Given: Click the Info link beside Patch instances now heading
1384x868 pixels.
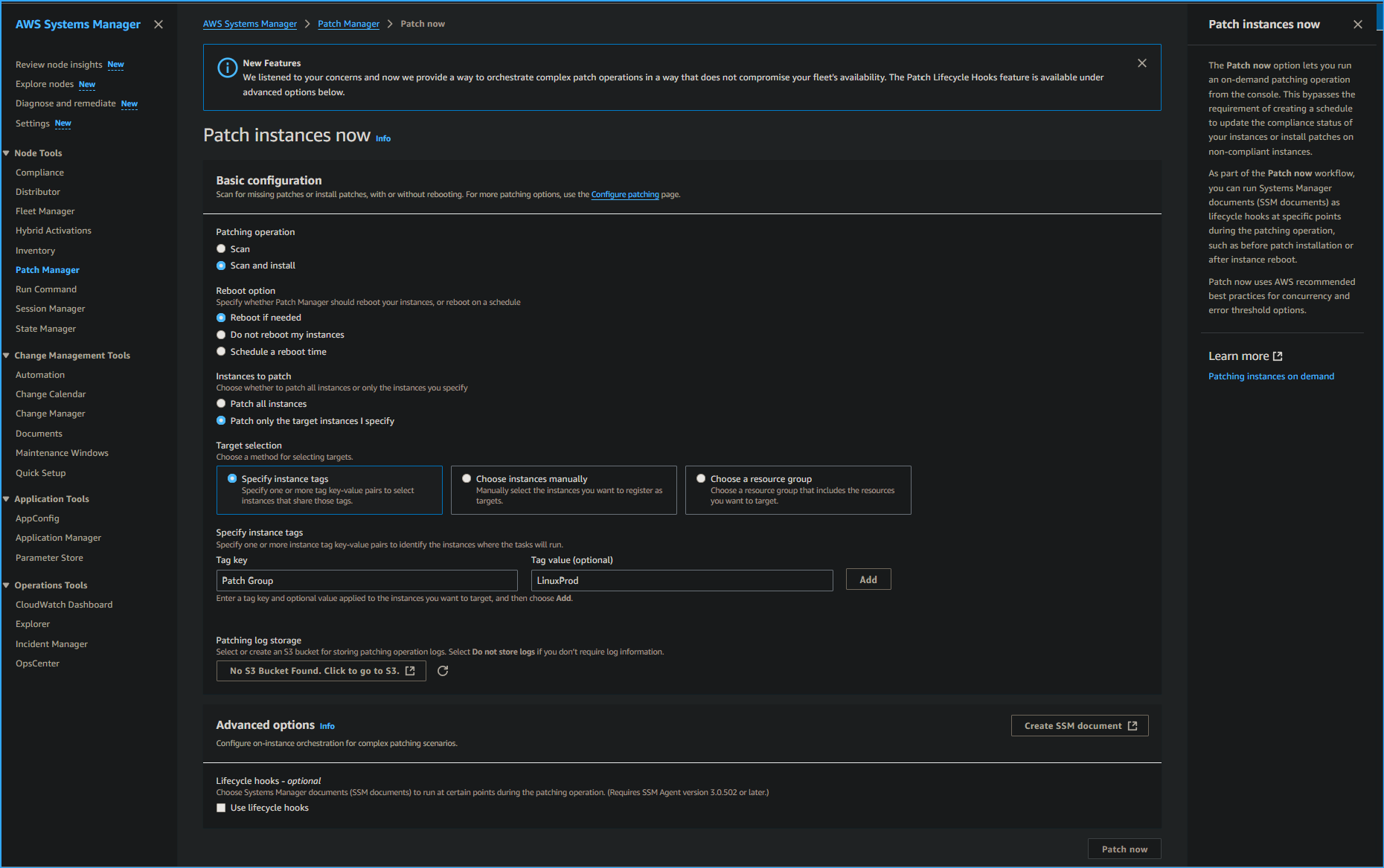Looking at the screenshot, I should click(x=382, y=138).
